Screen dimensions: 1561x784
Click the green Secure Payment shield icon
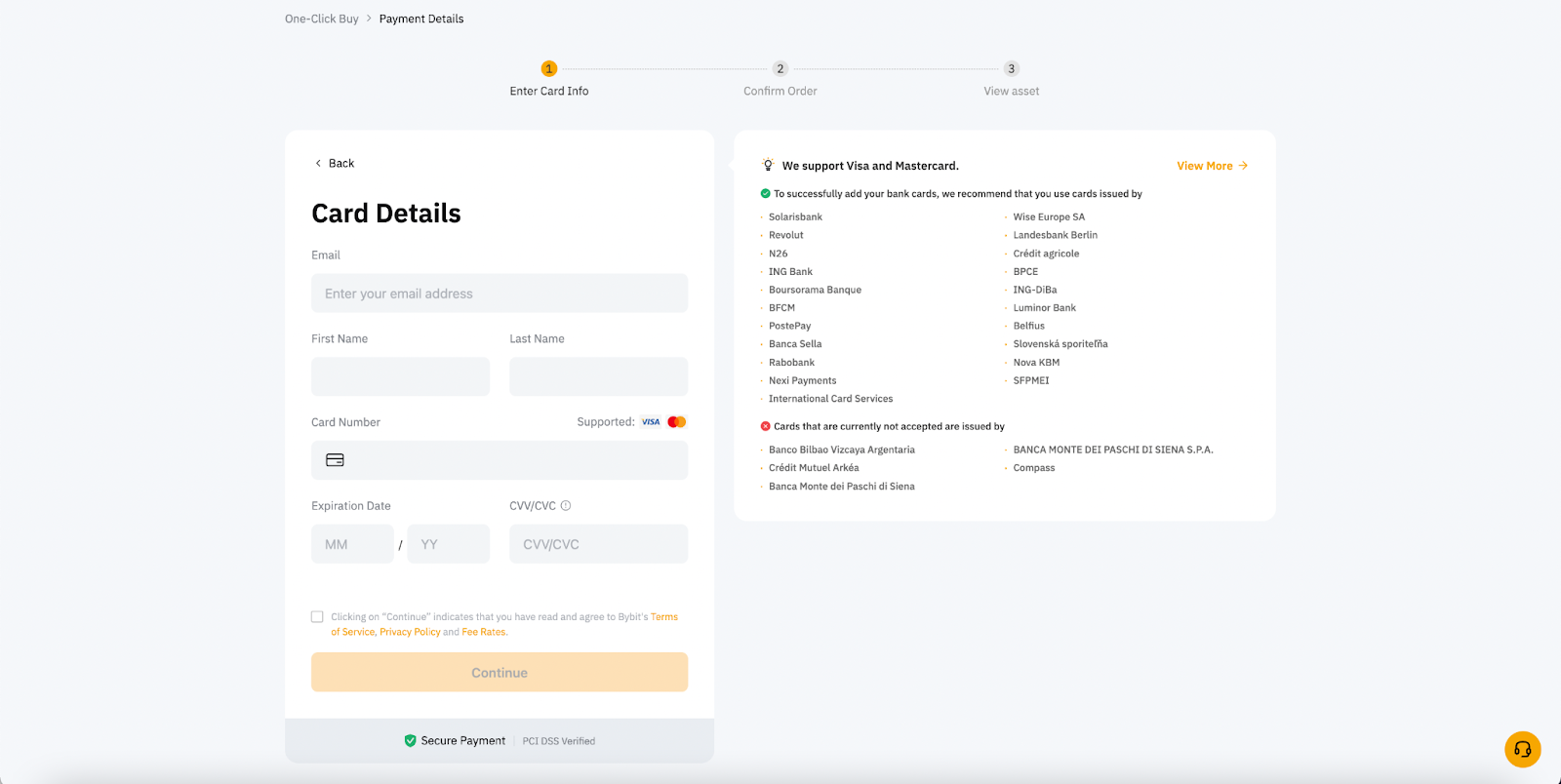[x=411, y=741]
